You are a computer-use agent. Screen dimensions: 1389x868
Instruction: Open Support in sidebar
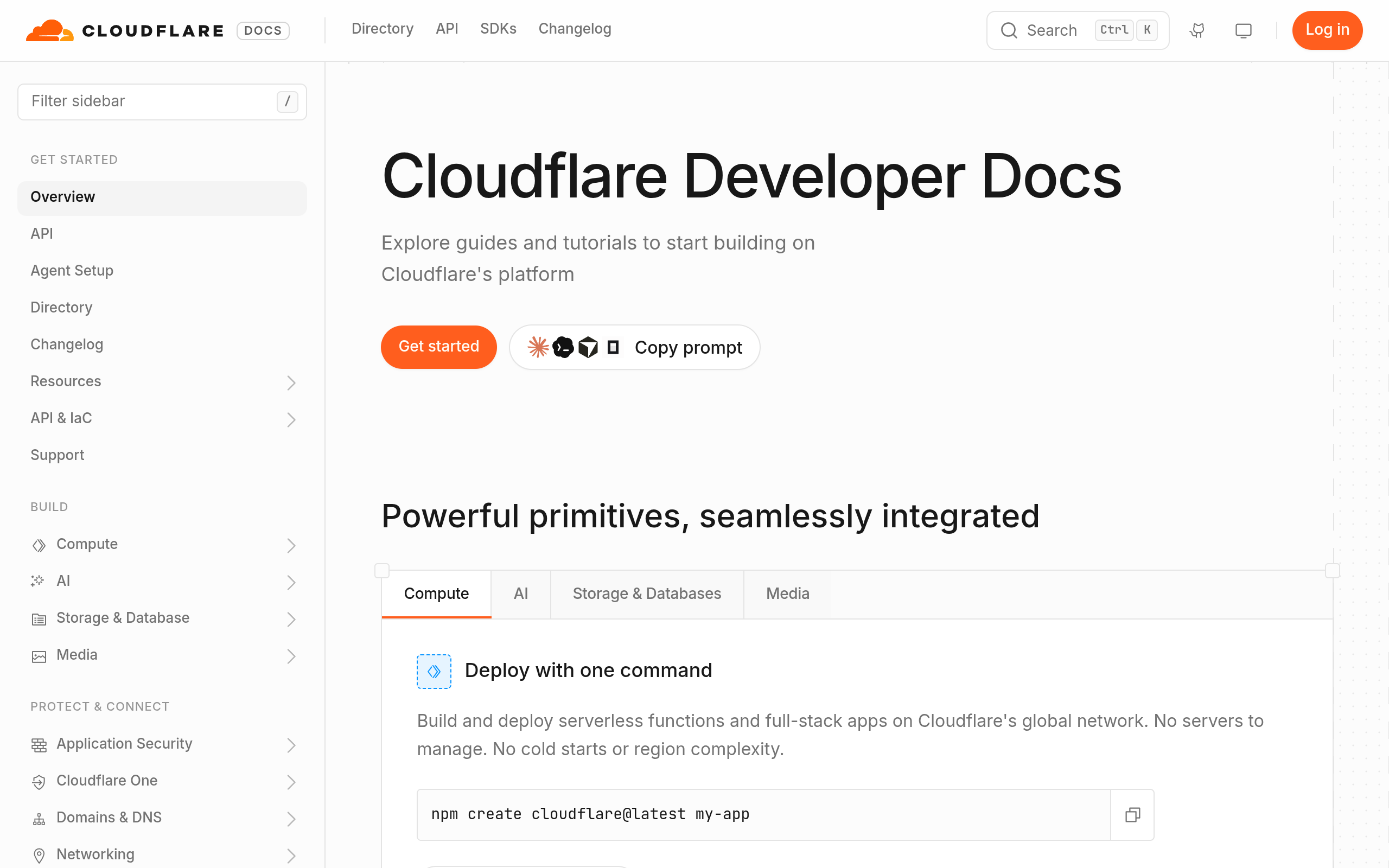(58, 455)
